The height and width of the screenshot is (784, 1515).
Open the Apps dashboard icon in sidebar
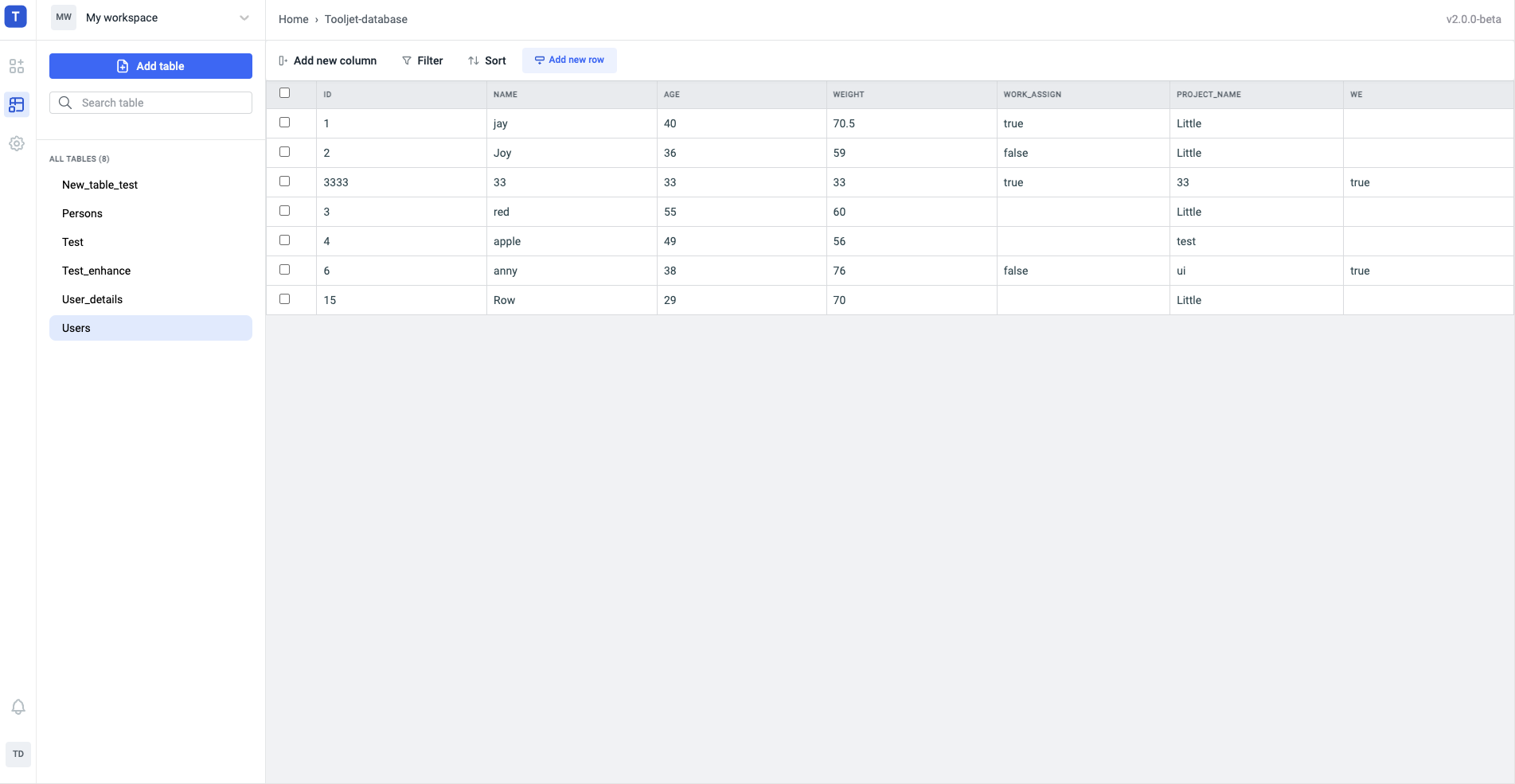17,66
